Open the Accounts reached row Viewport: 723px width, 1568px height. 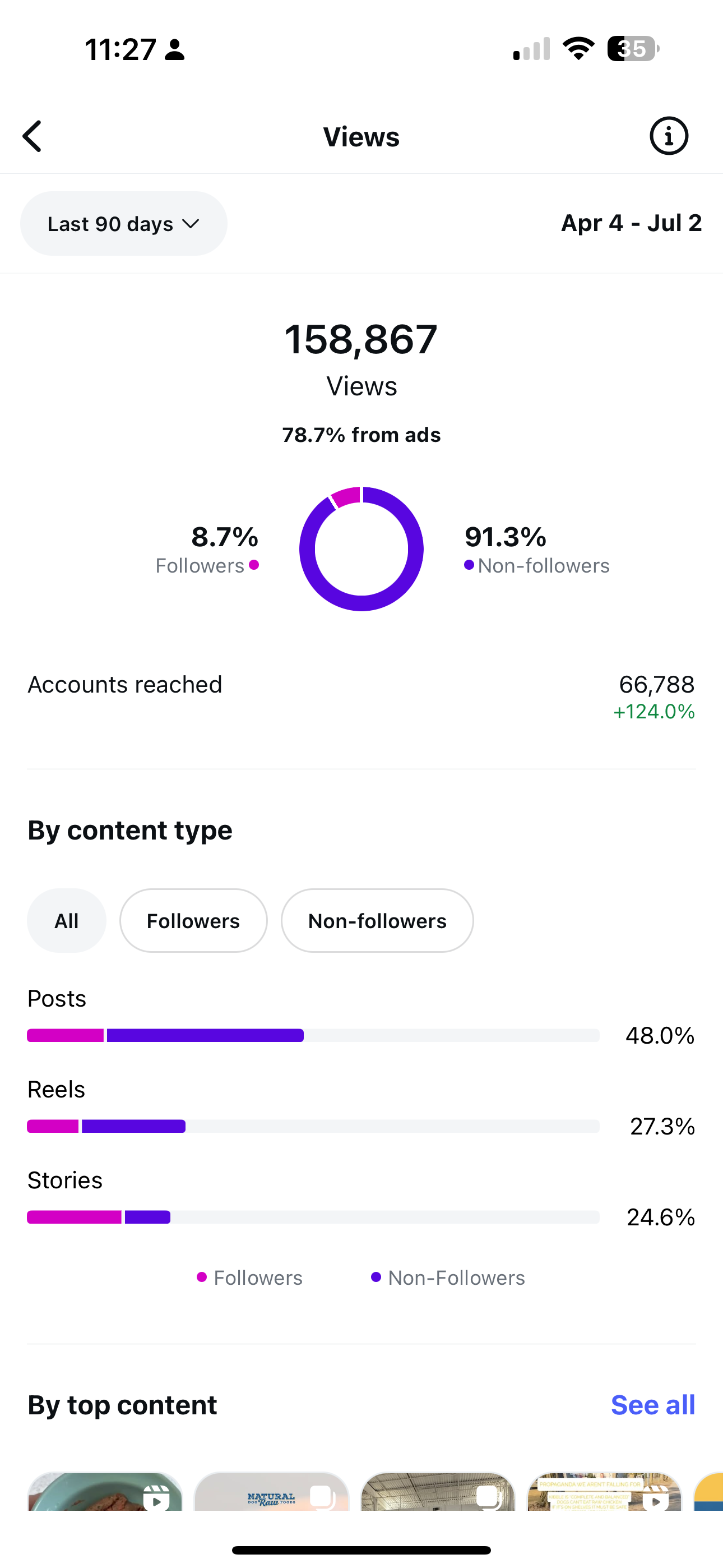pyautogui.click(x=361, y=697)
